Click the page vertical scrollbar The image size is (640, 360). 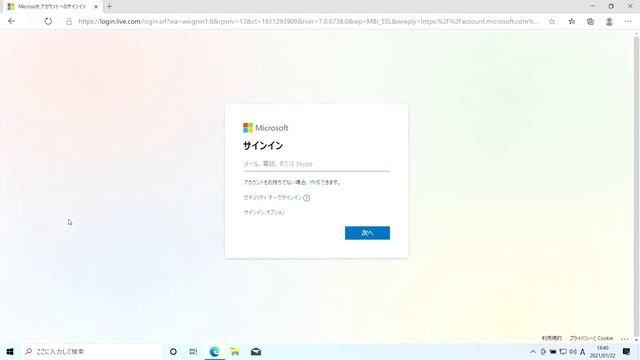tap(636, 186)
